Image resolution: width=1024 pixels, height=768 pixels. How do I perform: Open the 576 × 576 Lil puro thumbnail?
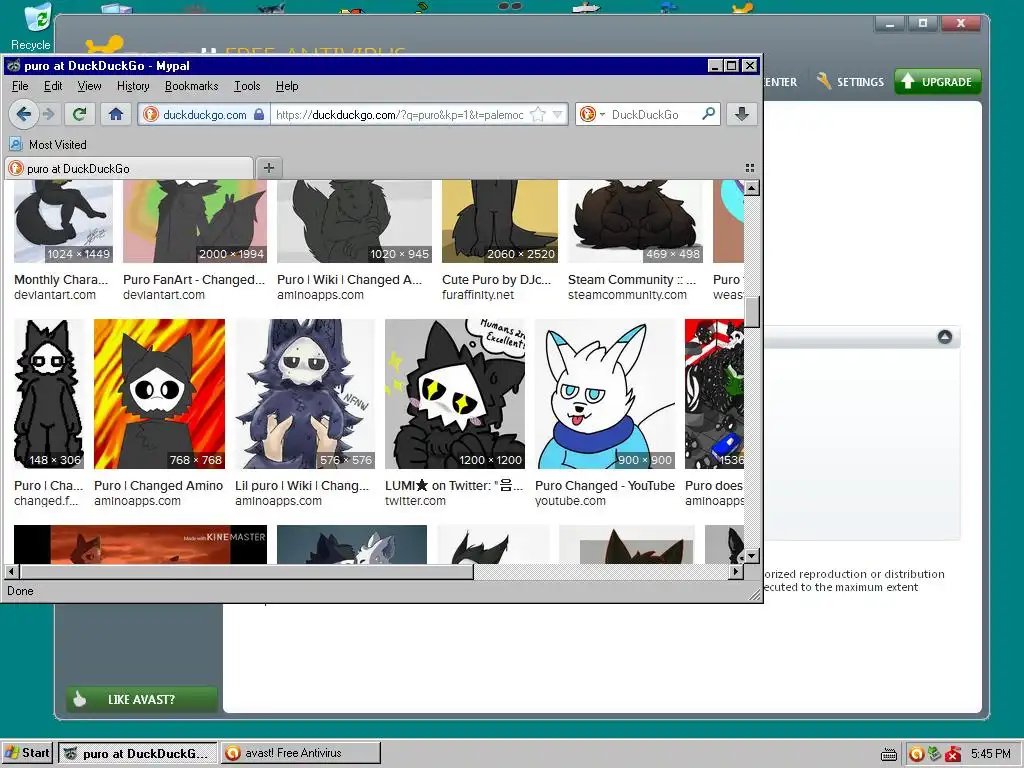(x=305, y=394)
